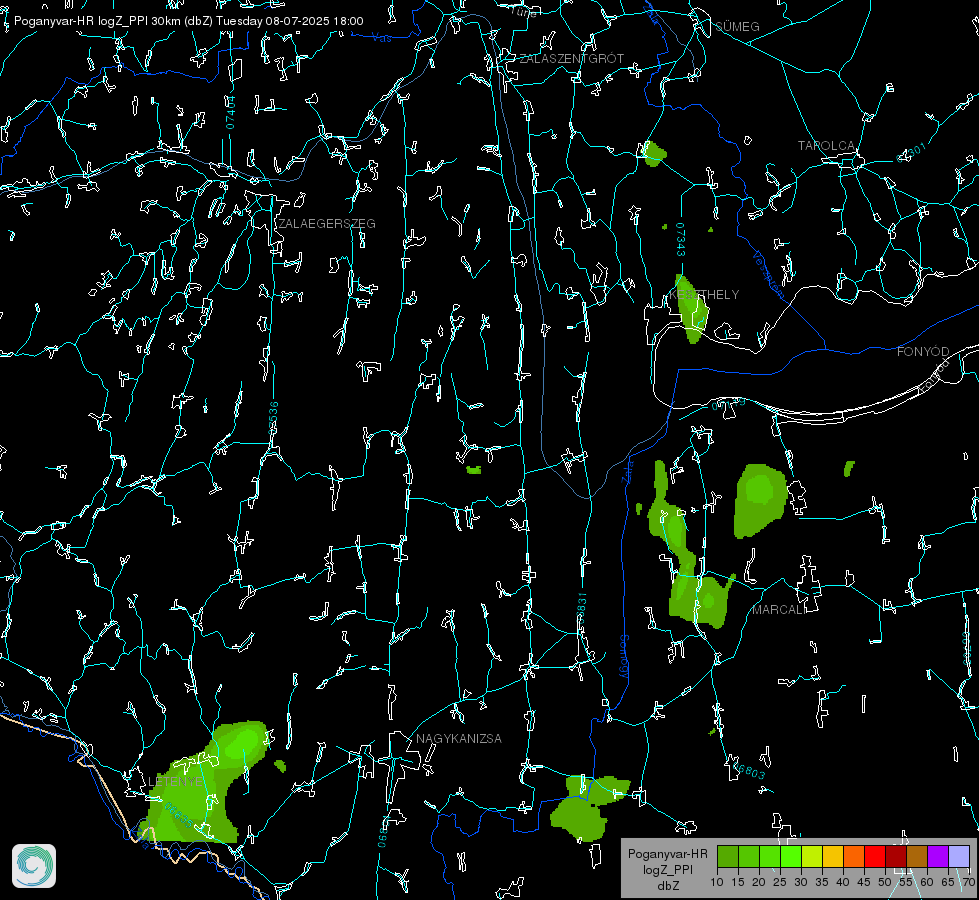Click the ZALAEGERSZEG city label
The image size is (979, 900).
tap(327, 224)
